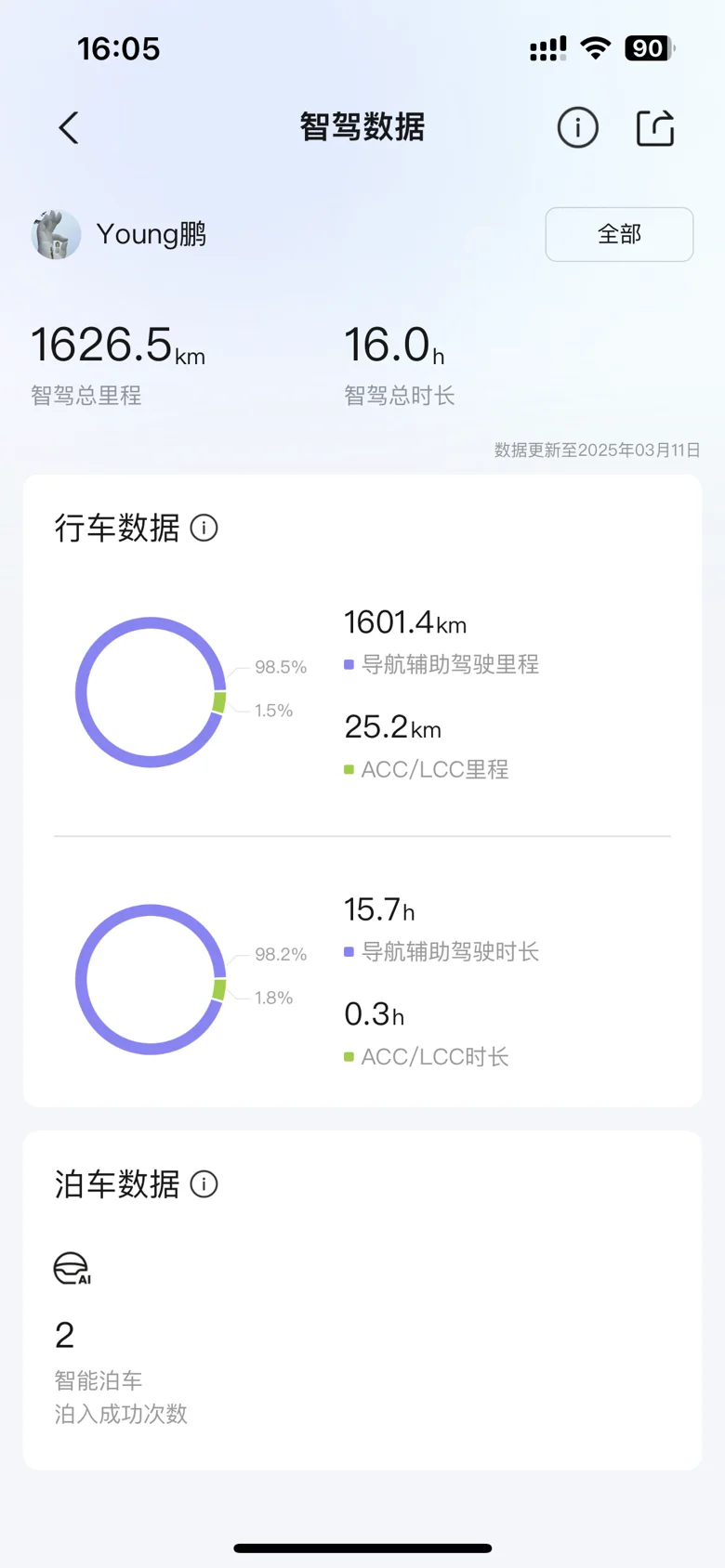725x1568 pixels.
Task: Tap the info icon beside 行车数据
Action: (x=204, y=528)
